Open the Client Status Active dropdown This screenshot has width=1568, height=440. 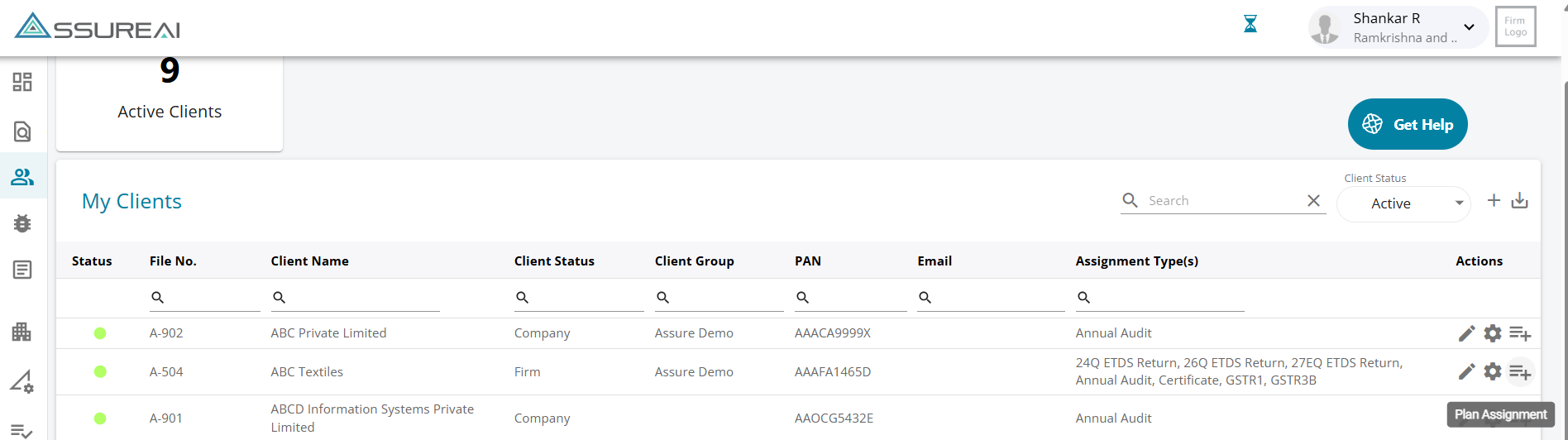point(1403,203)
